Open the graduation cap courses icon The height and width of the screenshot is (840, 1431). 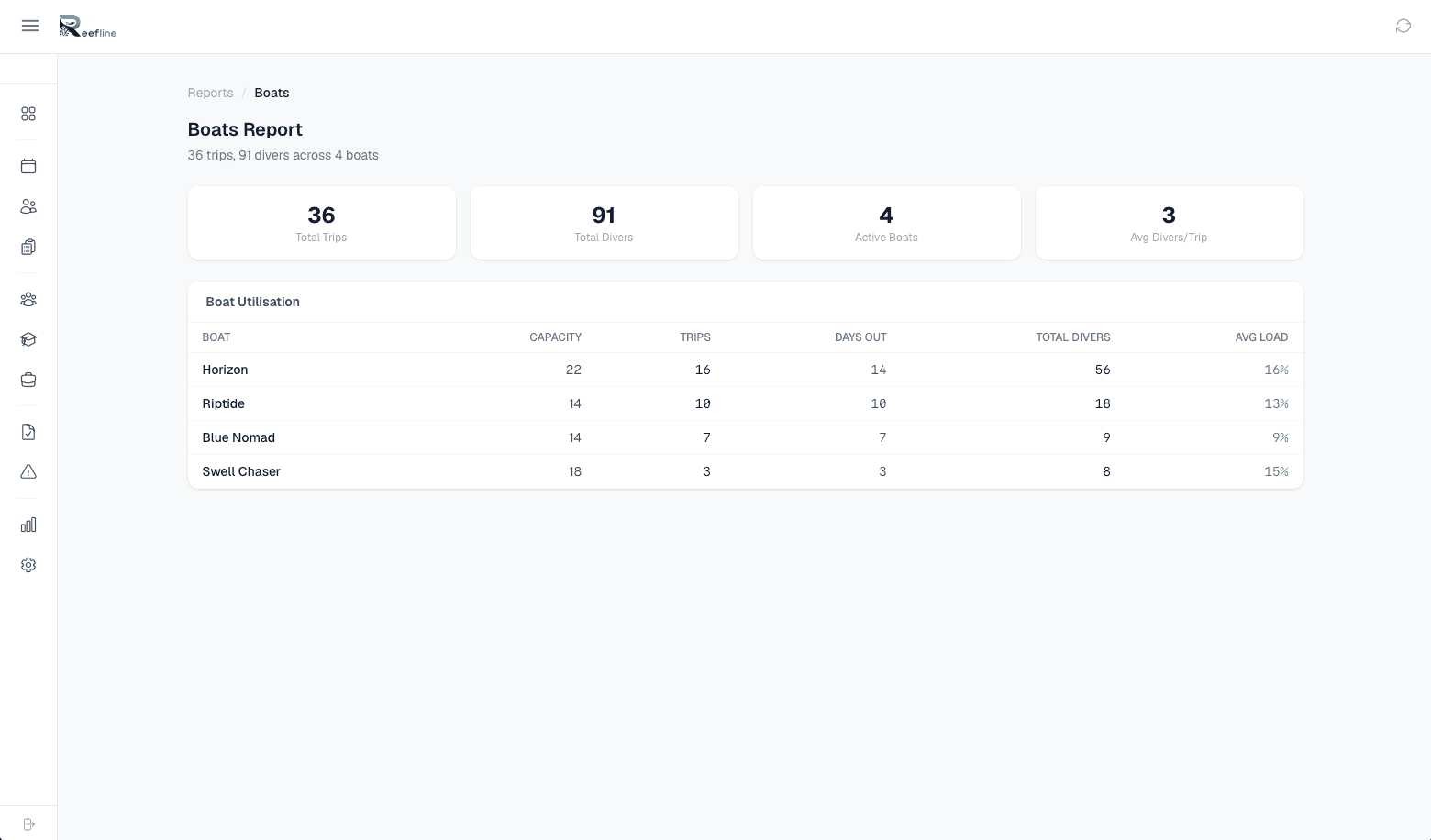click(x=28, y=339)
